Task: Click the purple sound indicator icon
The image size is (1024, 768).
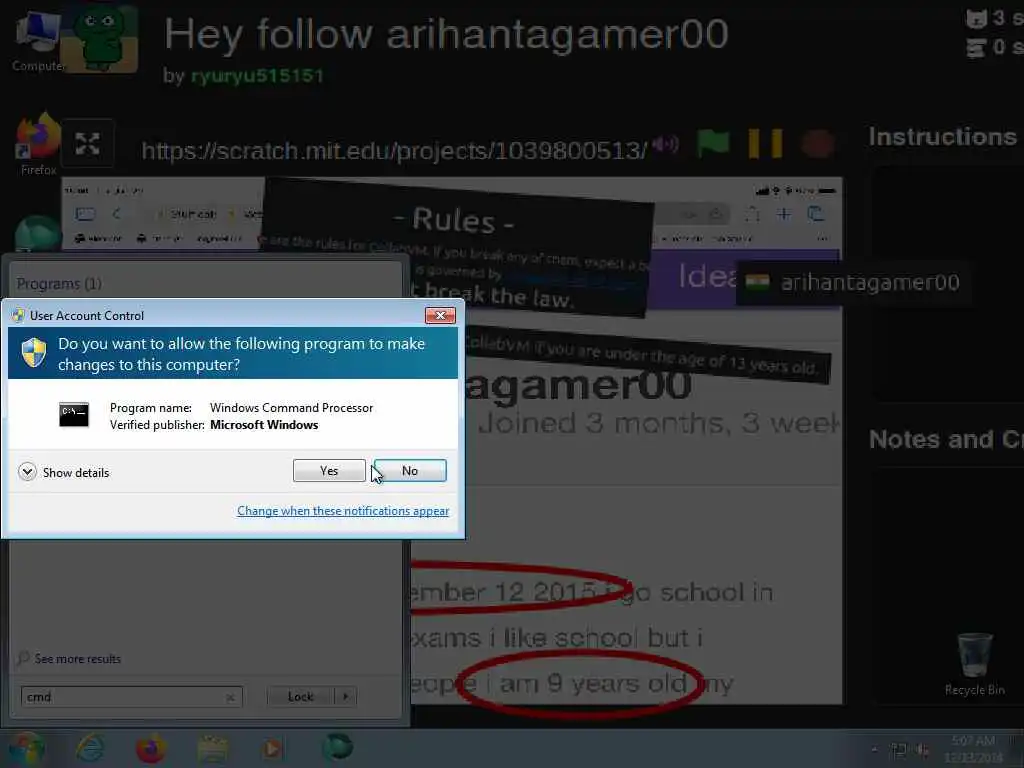Action: click(x=665, y=144)
